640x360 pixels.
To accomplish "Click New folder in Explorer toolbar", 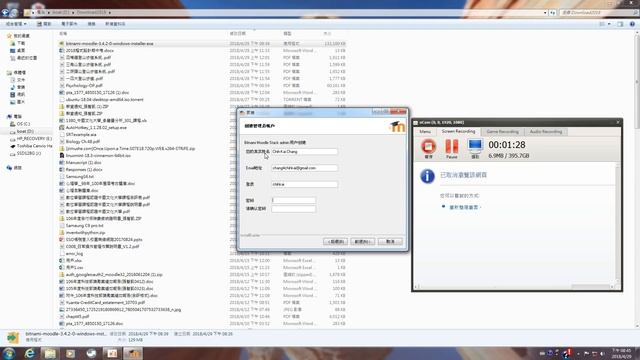I will click(115, 24).
